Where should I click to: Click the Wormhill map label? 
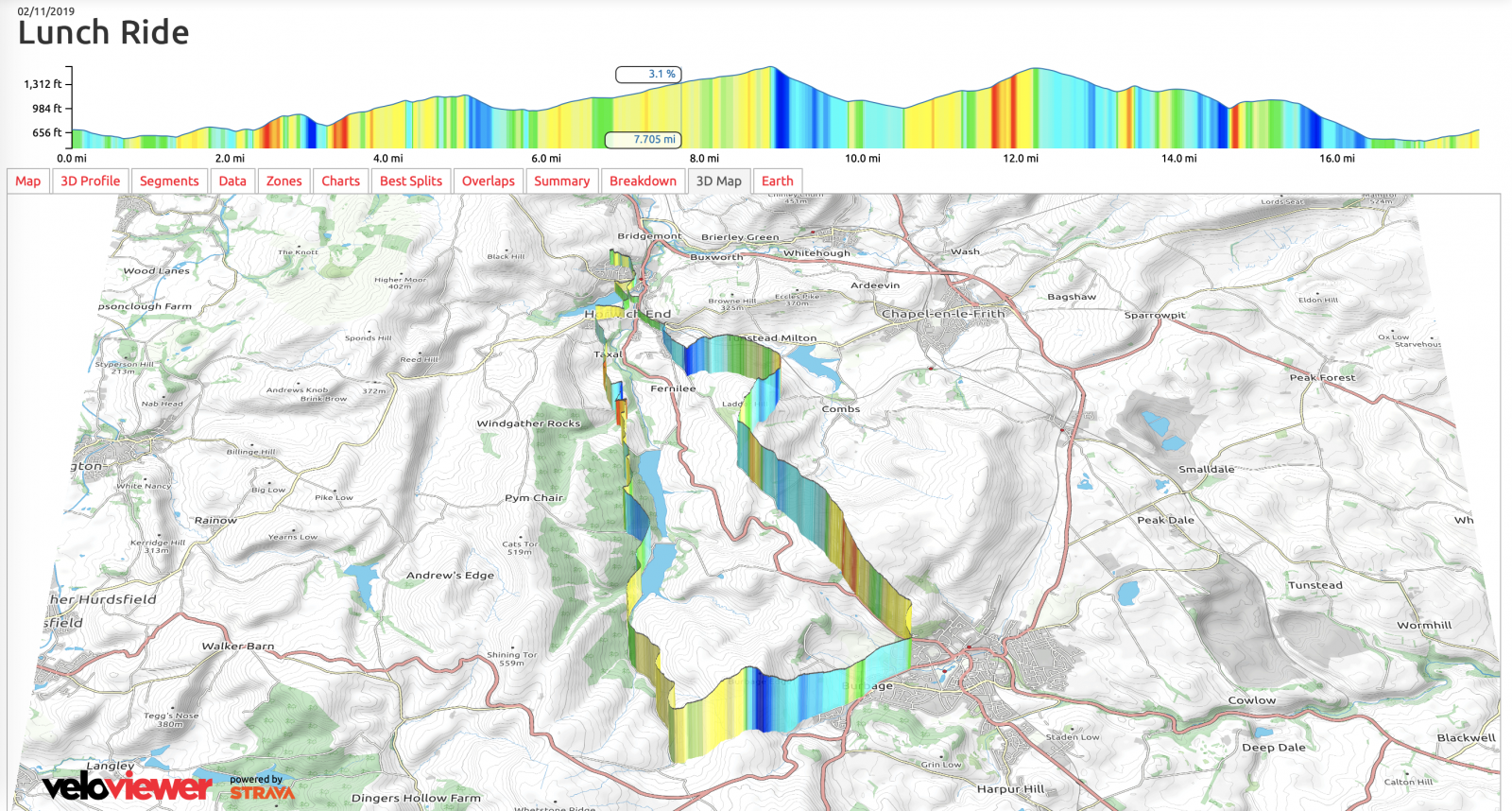1424,626
